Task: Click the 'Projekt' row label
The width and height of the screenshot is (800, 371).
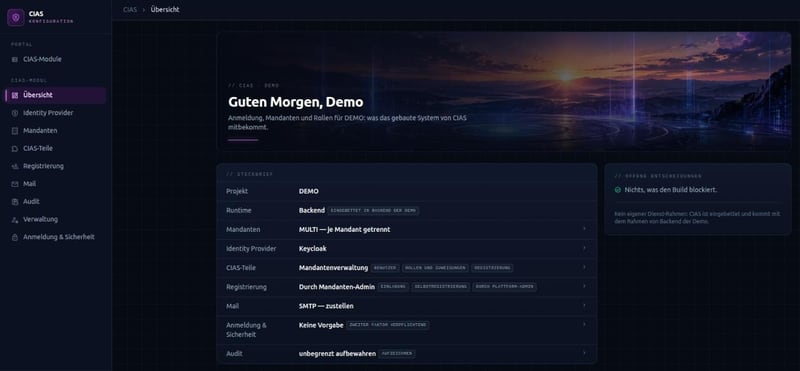Action: pyautogui.click(x=237, y=191)
